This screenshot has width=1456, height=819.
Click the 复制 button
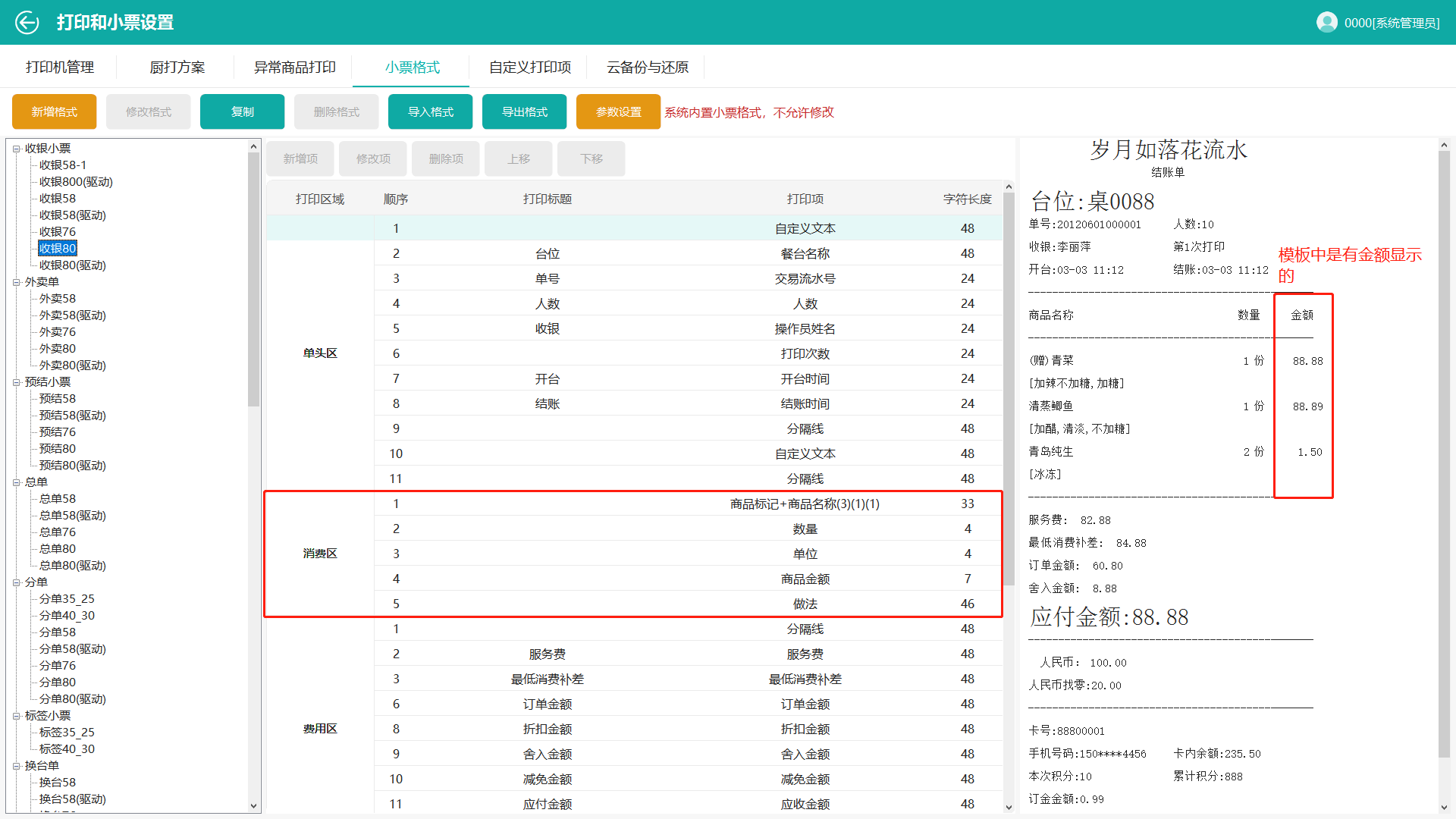[243, 112]
